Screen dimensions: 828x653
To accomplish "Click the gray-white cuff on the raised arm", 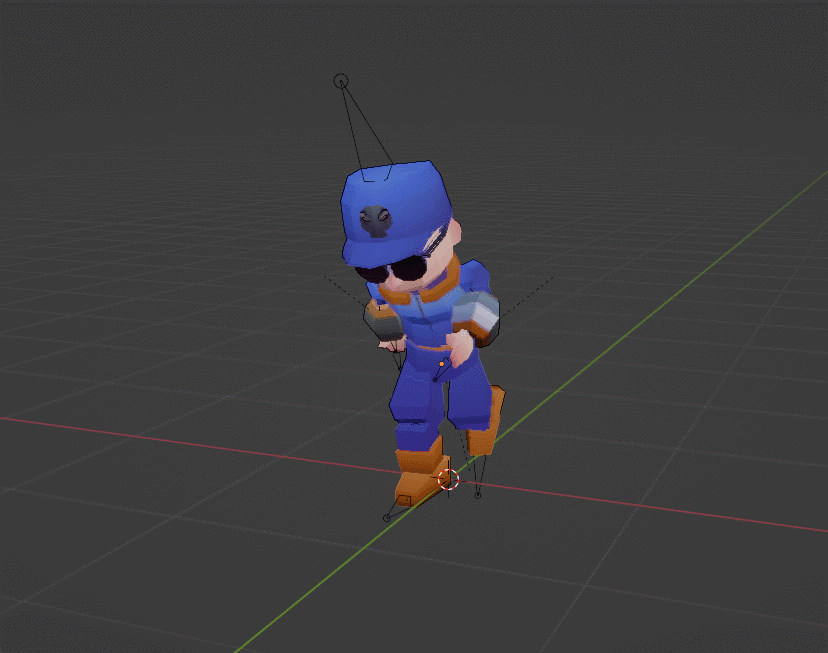I will coord(477,315).
